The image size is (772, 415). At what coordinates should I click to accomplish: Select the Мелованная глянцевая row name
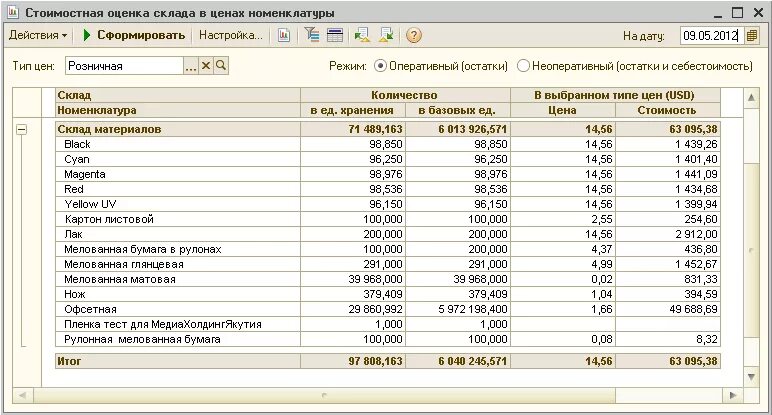[x=124, y=264]
